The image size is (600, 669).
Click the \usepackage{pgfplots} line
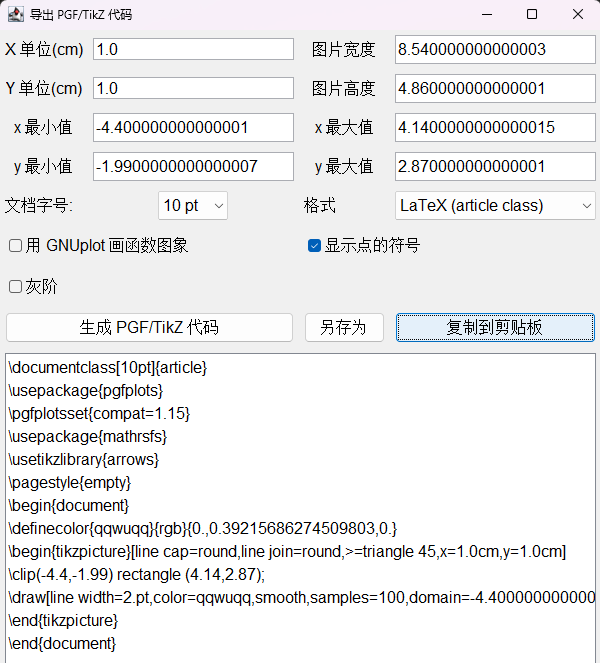click(x=86, y=390)
